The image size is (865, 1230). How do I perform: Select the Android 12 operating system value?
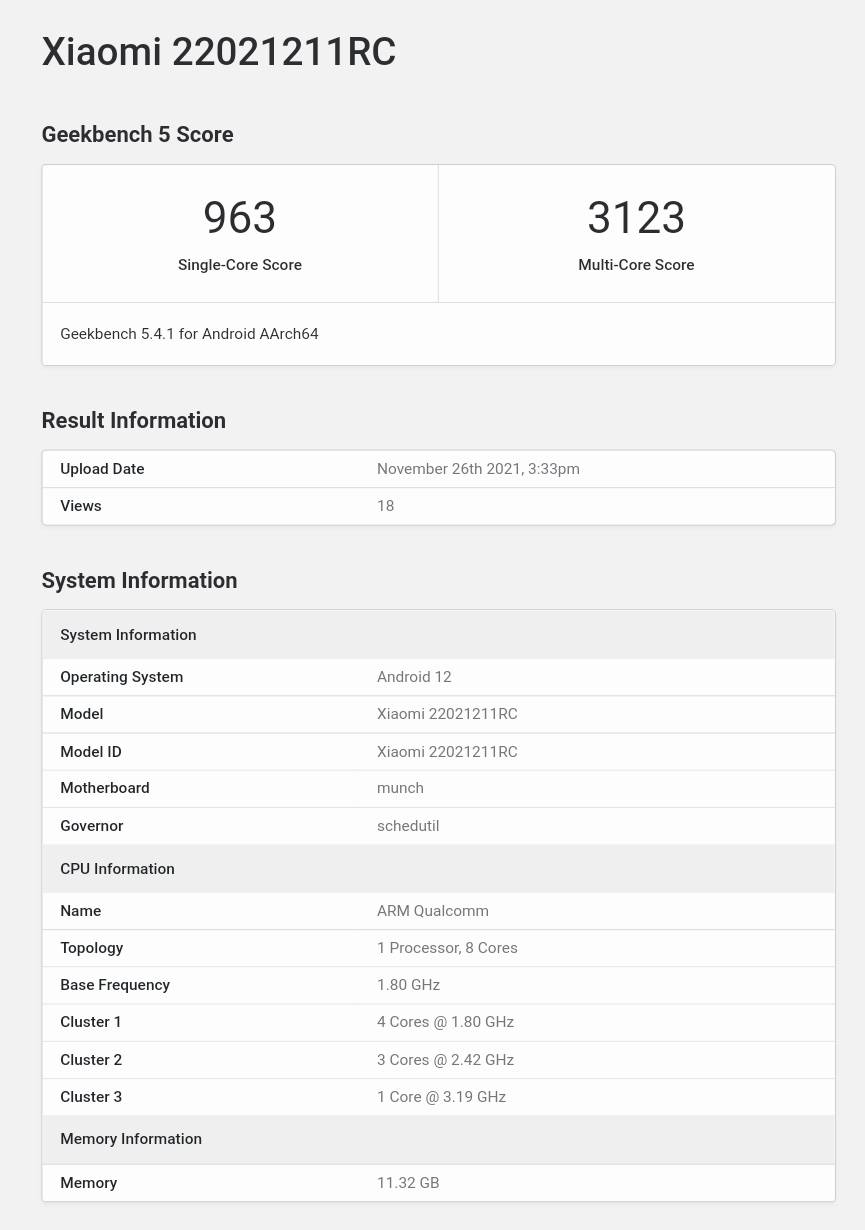(414, 676)
